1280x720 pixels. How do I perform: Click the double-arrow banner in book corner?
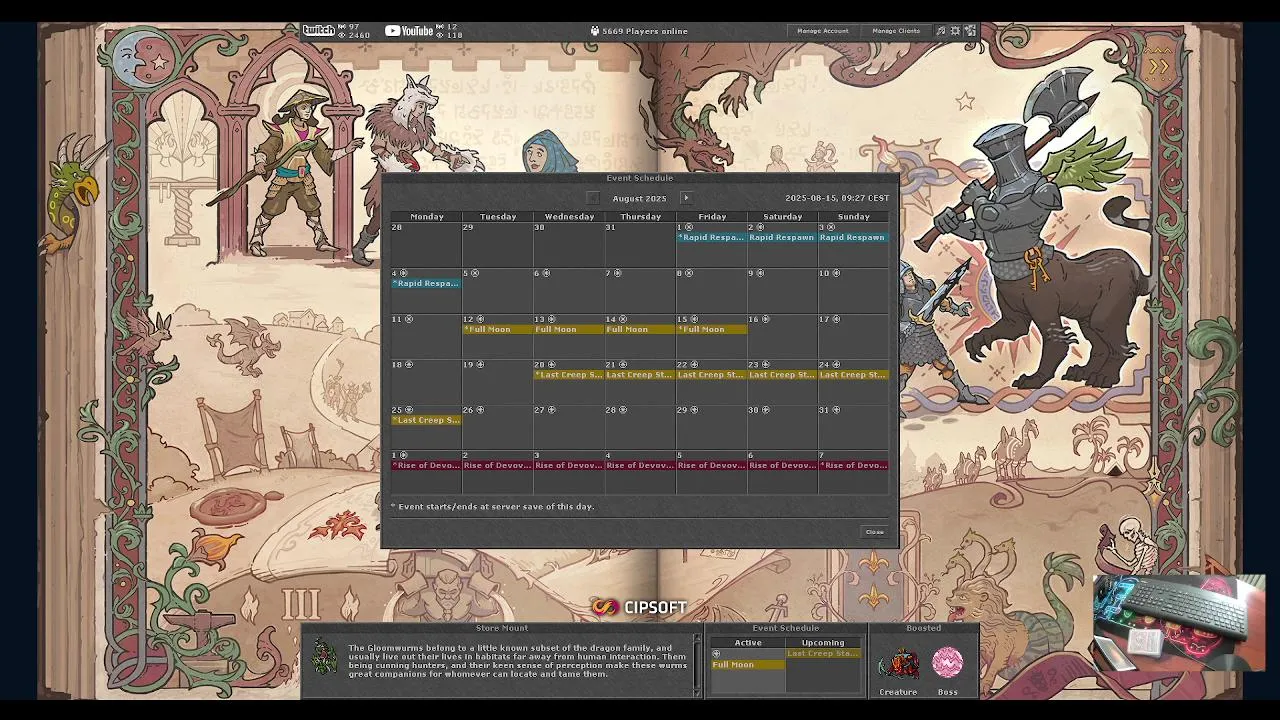point(1159,67)
